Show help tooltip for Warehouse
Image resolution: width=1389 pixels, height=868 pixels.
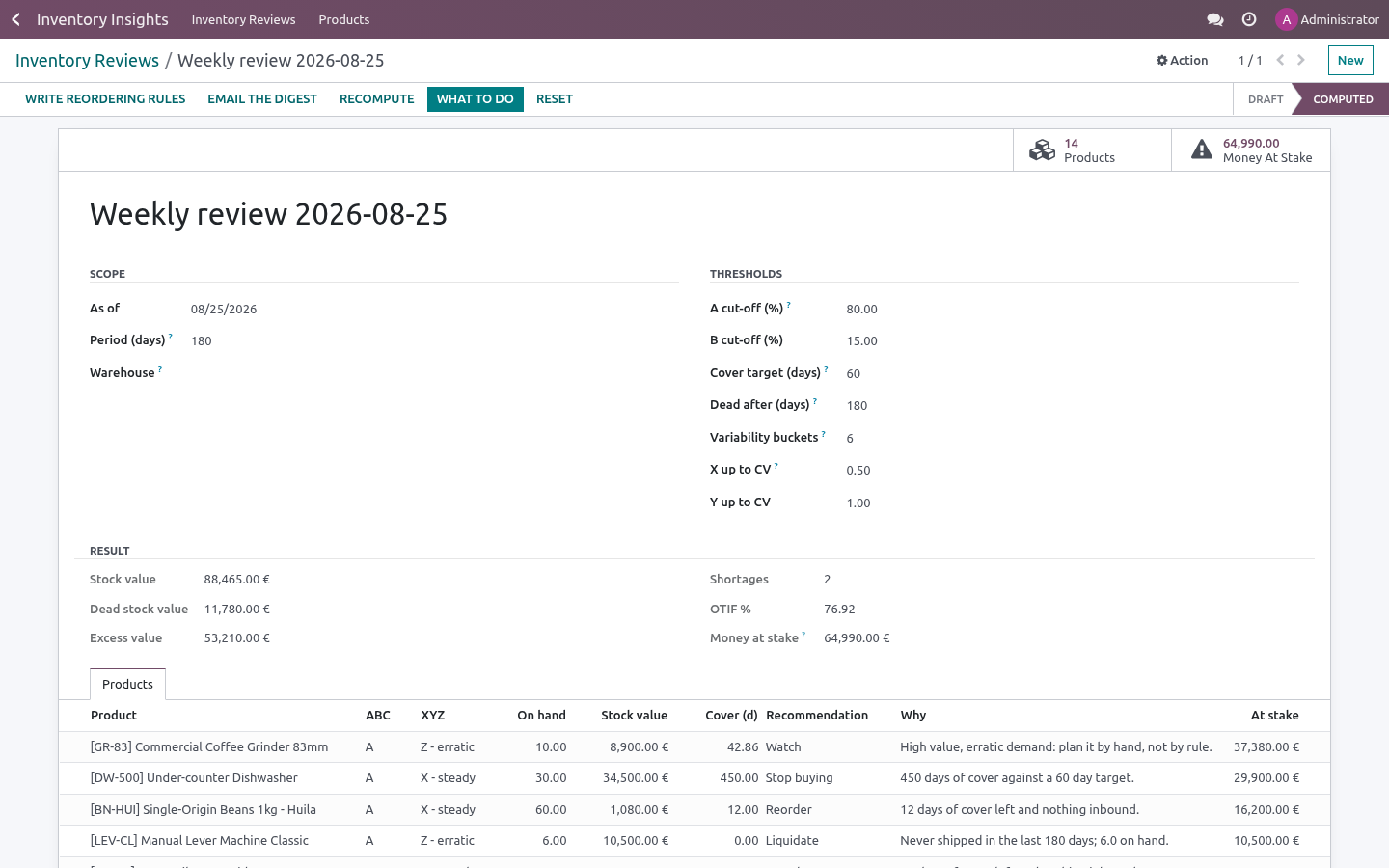point(160,369)
